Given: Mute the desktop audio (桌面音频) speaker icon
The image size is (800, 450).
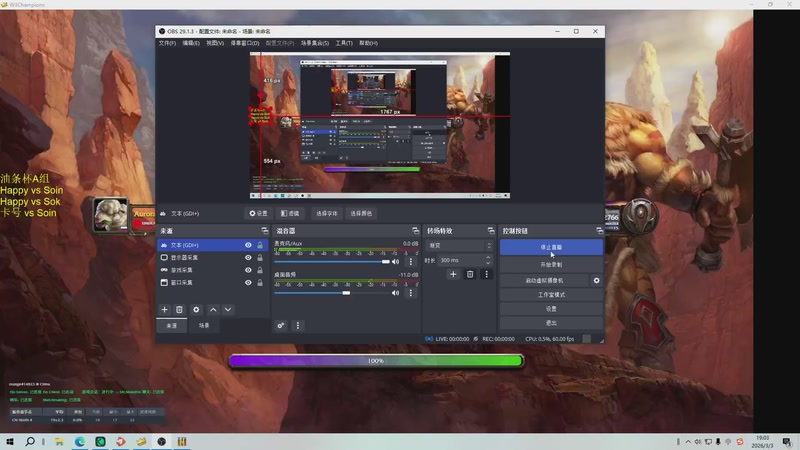Looking at the screenshot, I should point(395,293).
